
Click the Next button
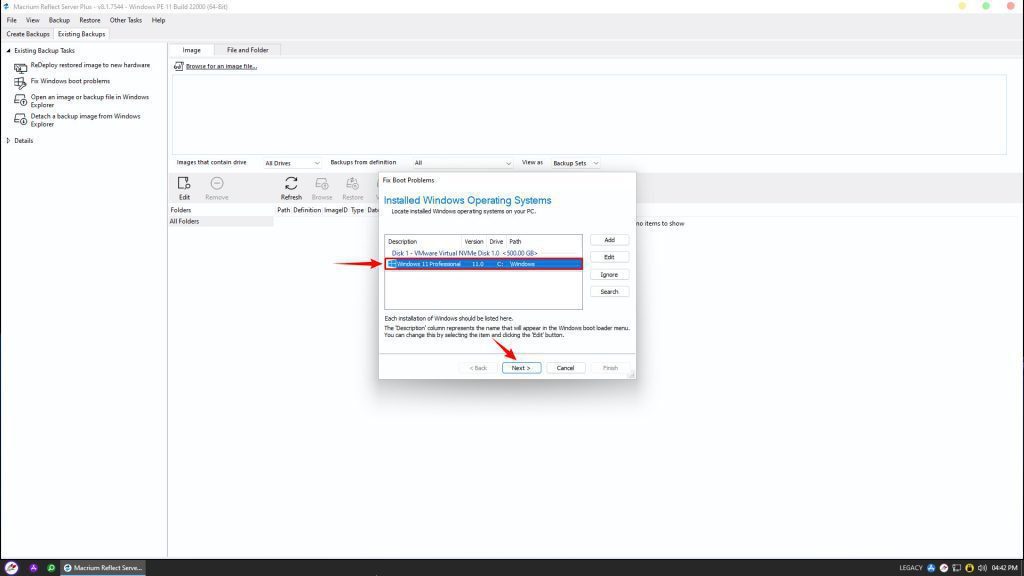(x=521, y=368)
